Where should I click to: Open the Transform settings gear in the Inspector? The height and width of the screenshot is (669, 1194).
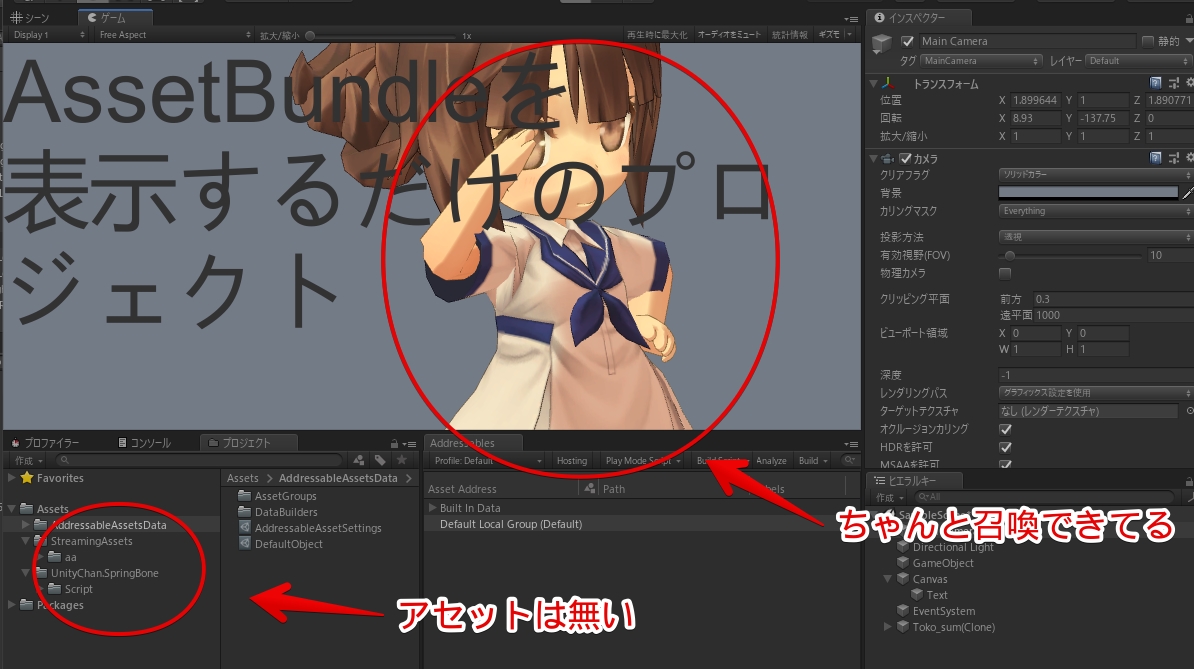(1188, 83)
